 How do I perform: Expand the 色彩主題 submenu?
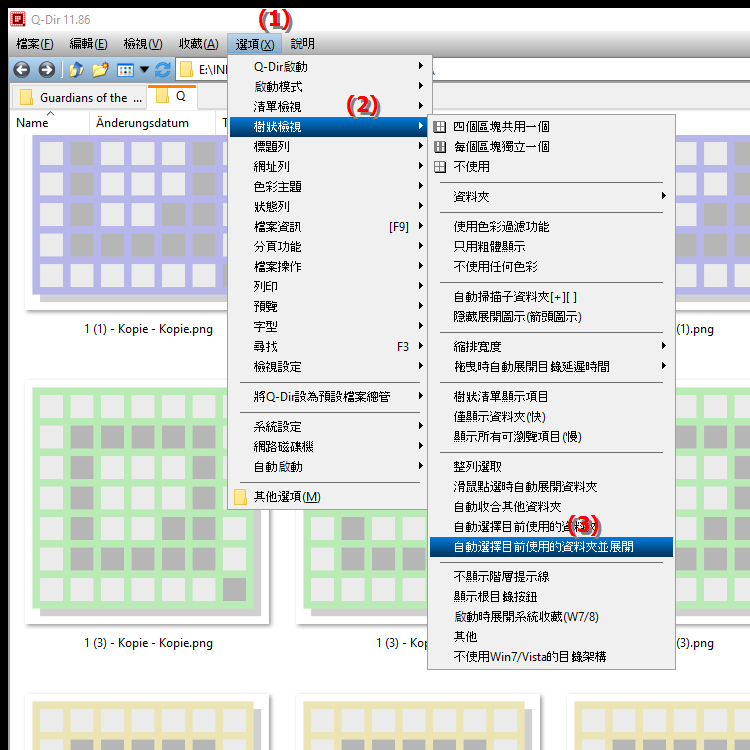tap(330, 187)
